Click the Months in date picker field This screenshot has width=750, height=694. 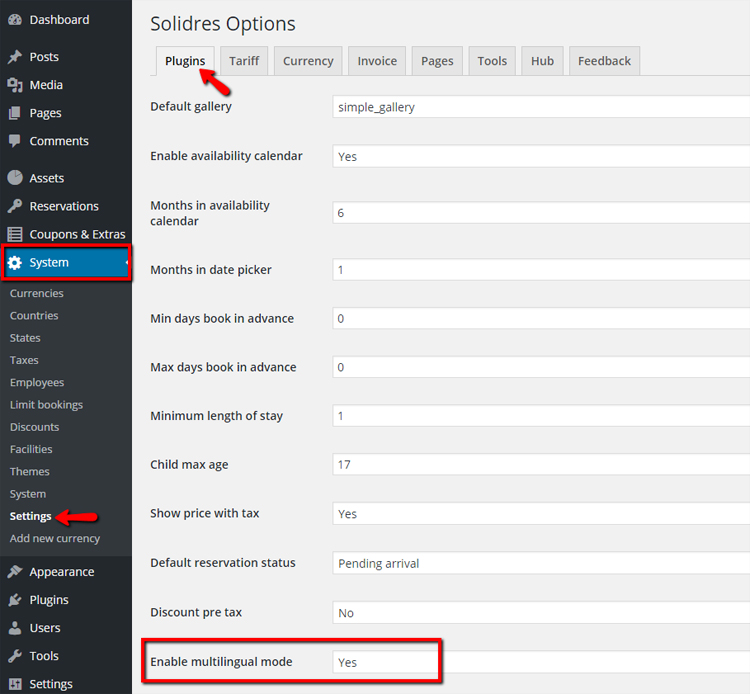coord(541,270)
